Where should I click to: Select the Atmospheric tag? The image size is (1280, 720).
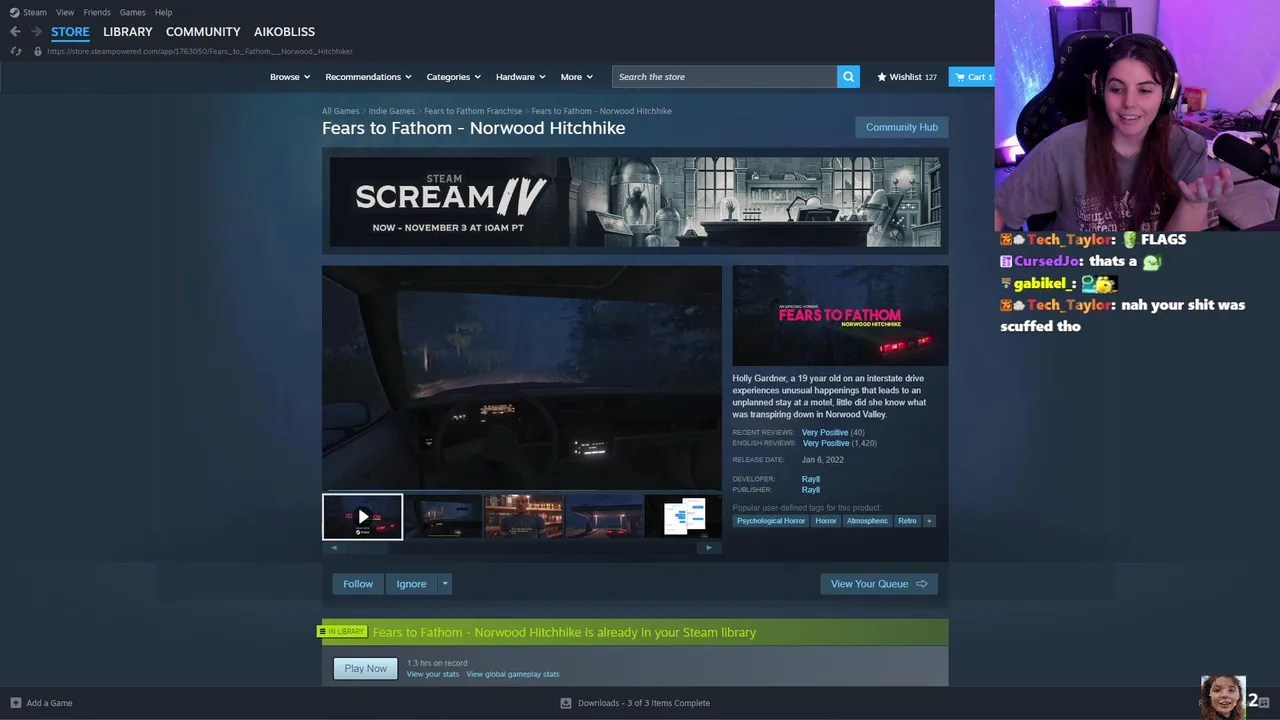[867, 521]
